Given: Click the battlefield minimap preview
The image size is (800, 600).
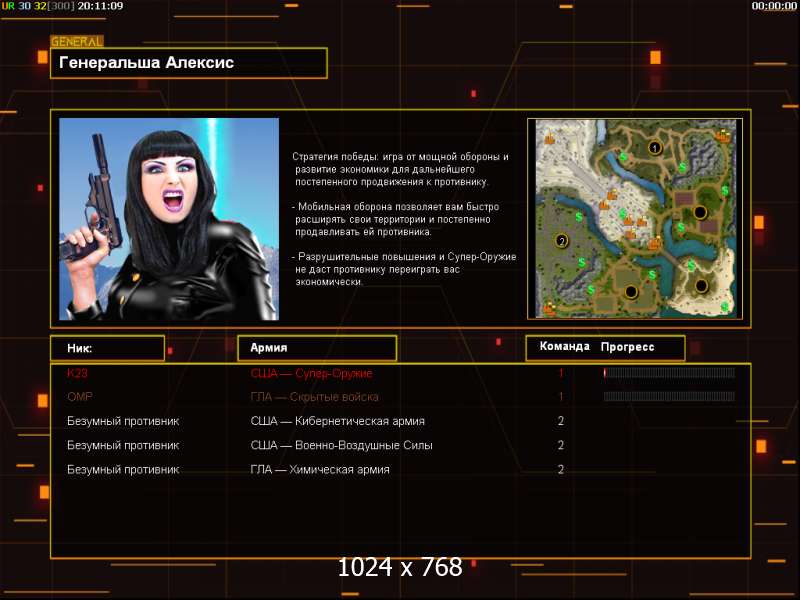Looking at the screenshot, I should click(x=635, y=219).
